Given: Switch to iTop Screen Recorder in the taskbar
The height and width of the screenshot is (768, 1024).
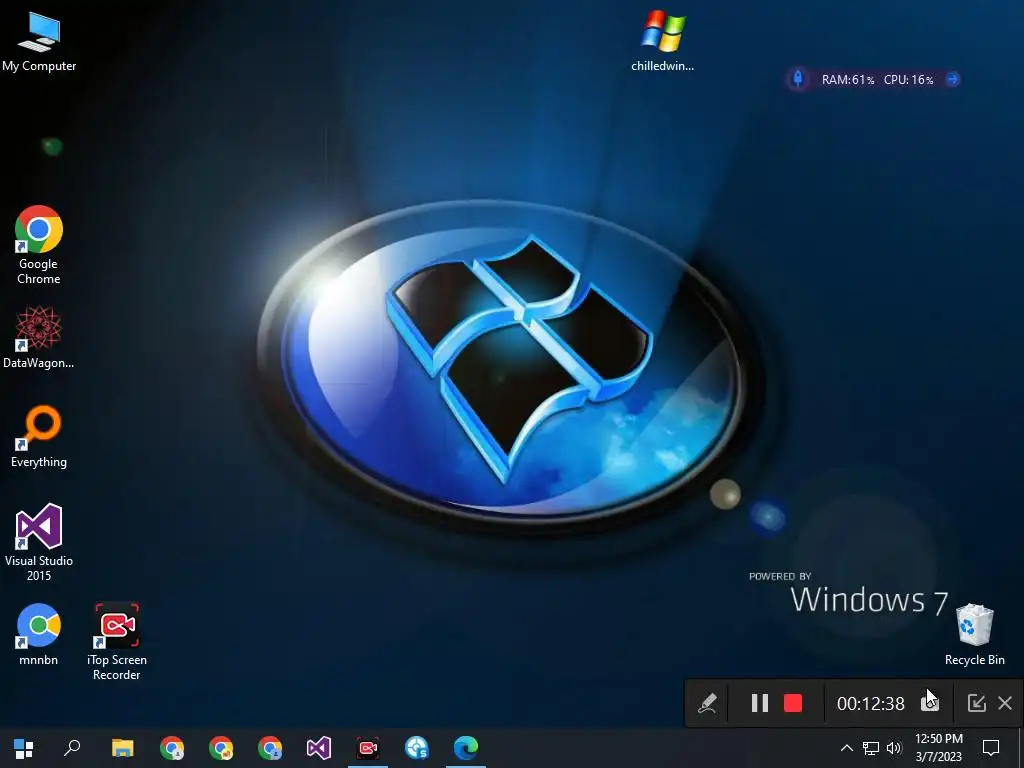Looking at the screenshot, I should coord(368,748).
